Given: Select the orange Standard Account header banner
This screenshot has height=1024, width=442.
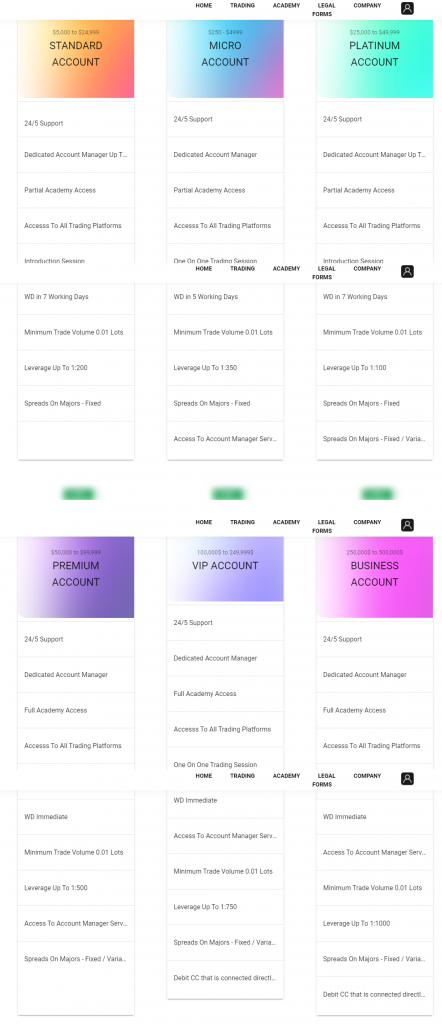Looking at the screenshot, I should pyautogui.click(x=76, y=59).
